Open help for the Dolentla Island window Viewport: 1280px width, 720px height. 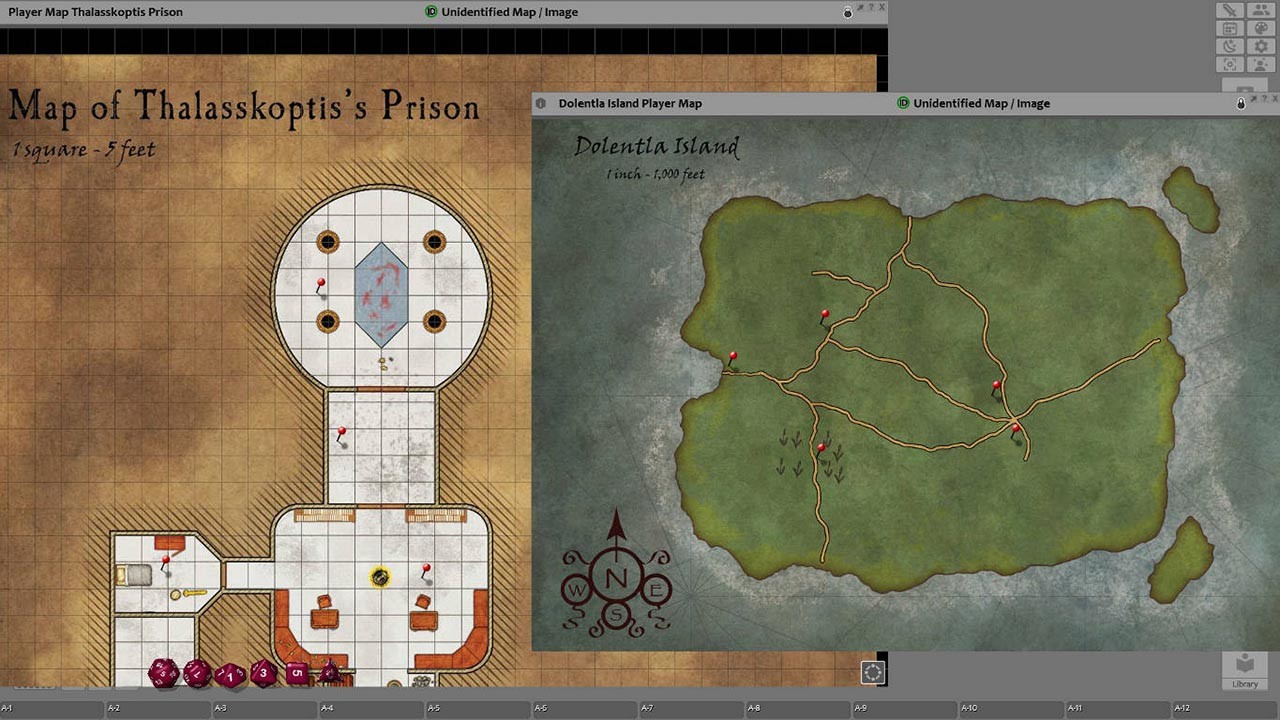(x=1263, y=99)
